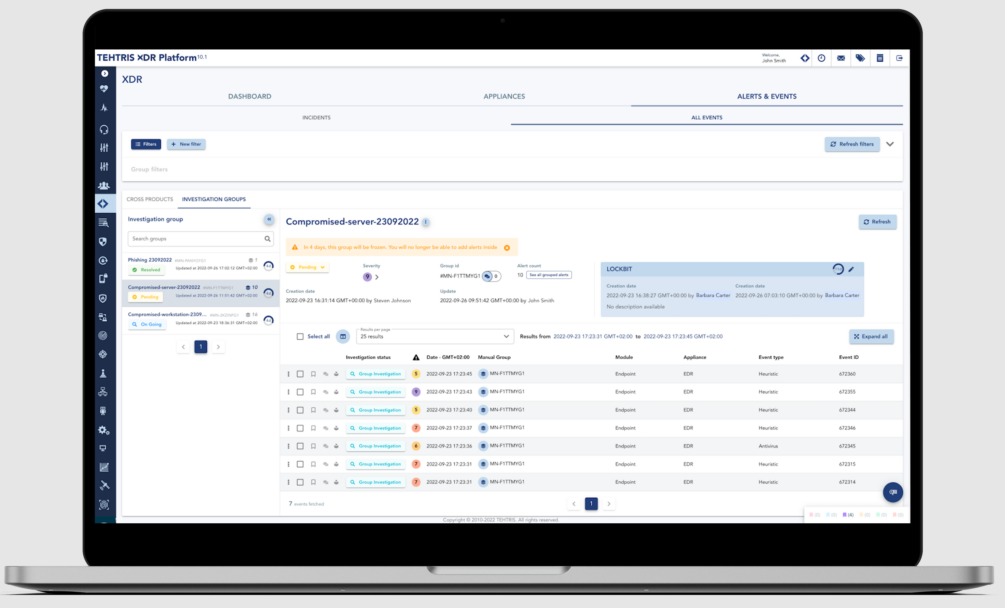The width and height of the screenshot is (1005, 608).
Task: Bookmark the event row 672355
Action: (313, 392)
